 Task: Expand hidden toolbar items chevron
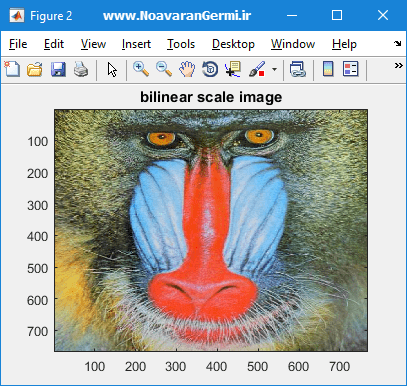tap(398, 65)
